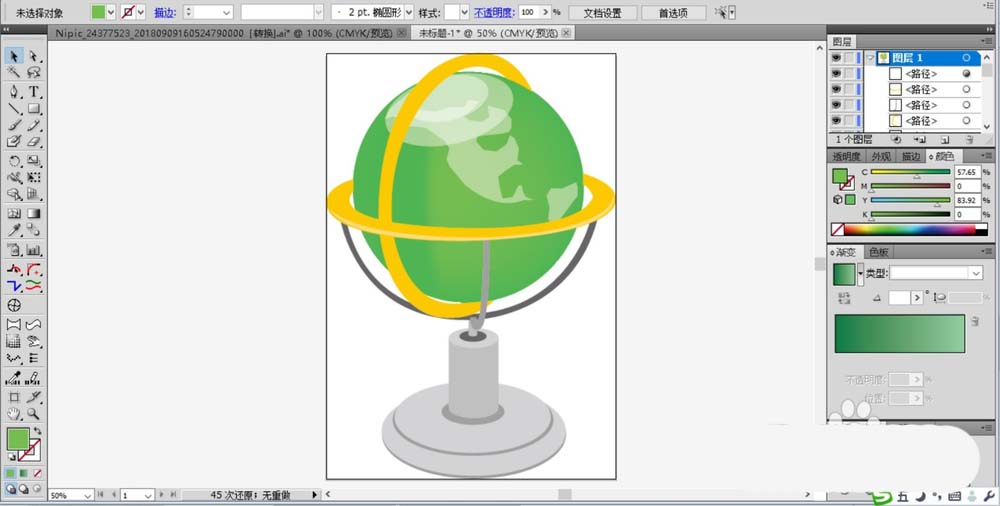Image resolution: width=1000 pixels, height=506 pixels.
Task: Open stroke weight dropdown
Action: coord(226,12)
